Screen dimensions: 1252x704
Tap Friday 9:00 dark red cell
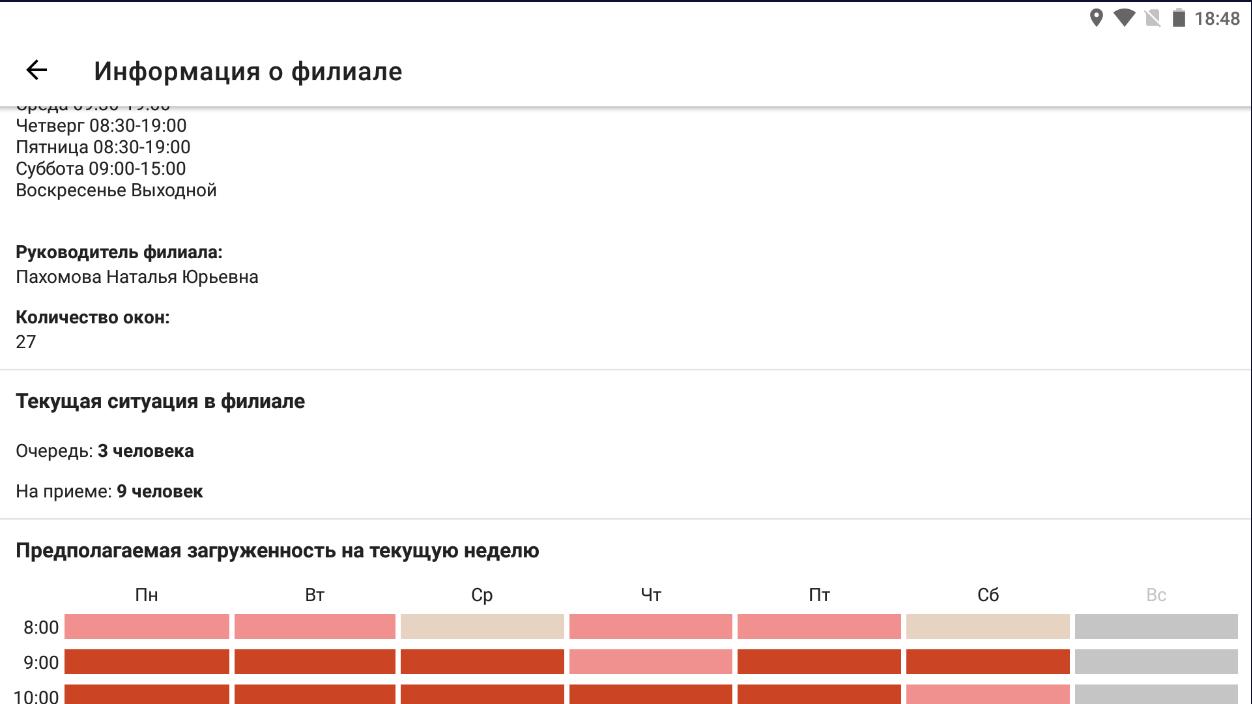[x=819, y=662]
